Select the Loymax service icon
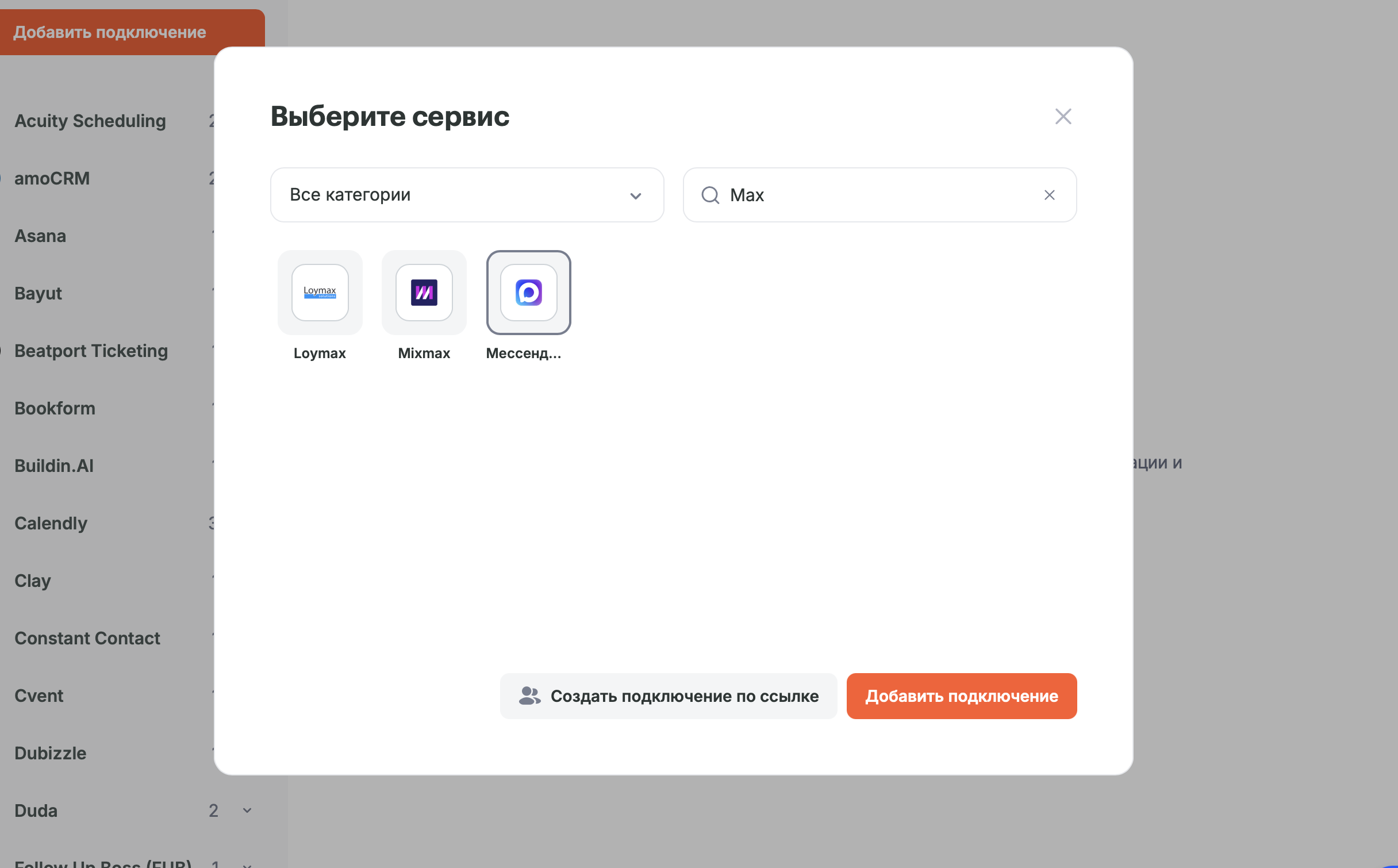The image size is (1398, 868). point(320,293)
